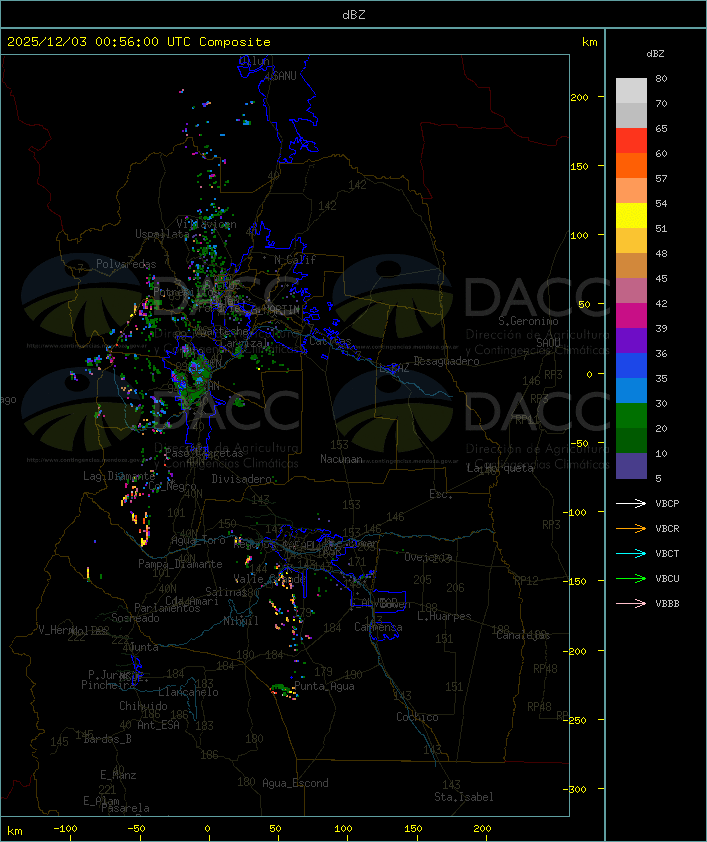This screenshot has width=707, height=842.
Task: Click the 80 value on dBZ legend
Action: [x=661, y=78]
